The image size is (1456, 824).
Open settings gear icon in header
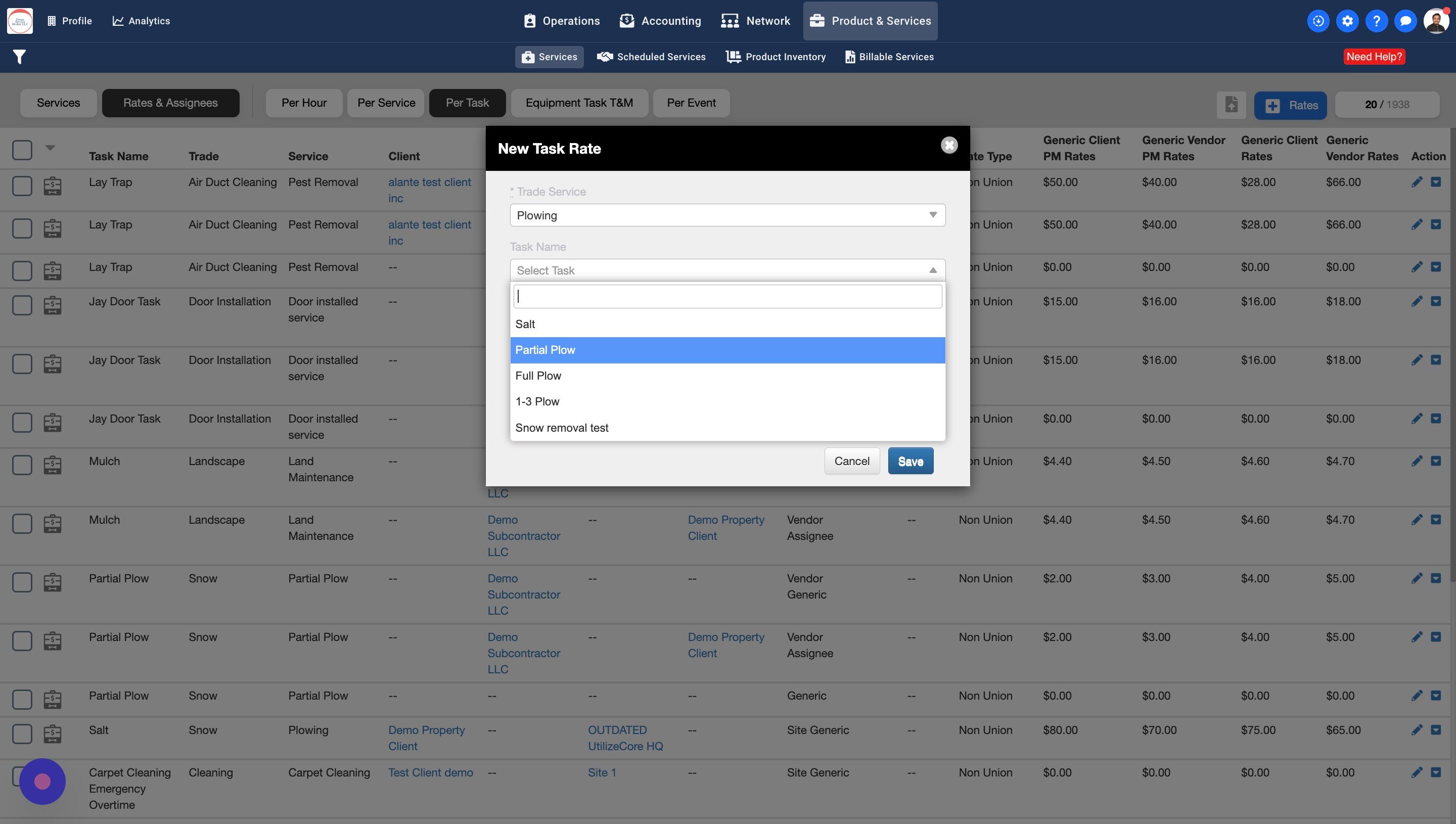coord(1347,21)
